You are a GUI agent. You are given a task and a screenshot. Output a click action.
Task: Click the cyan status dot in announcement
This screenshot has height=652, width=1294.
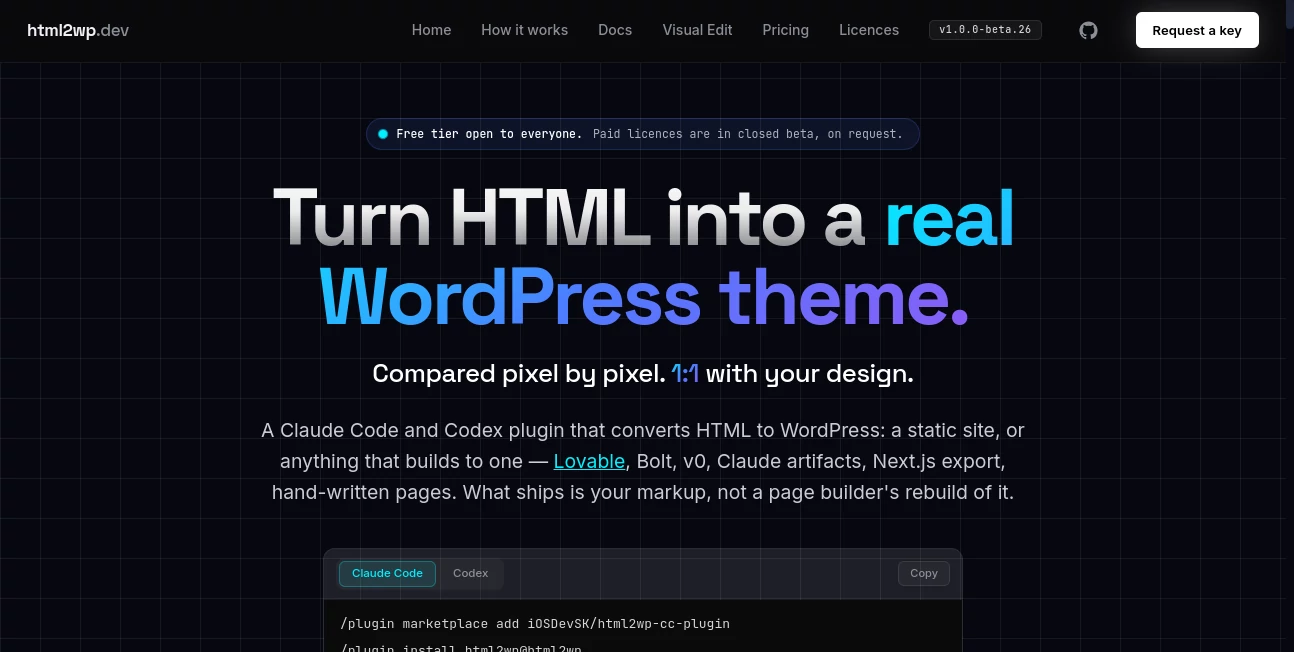[383, 134]
